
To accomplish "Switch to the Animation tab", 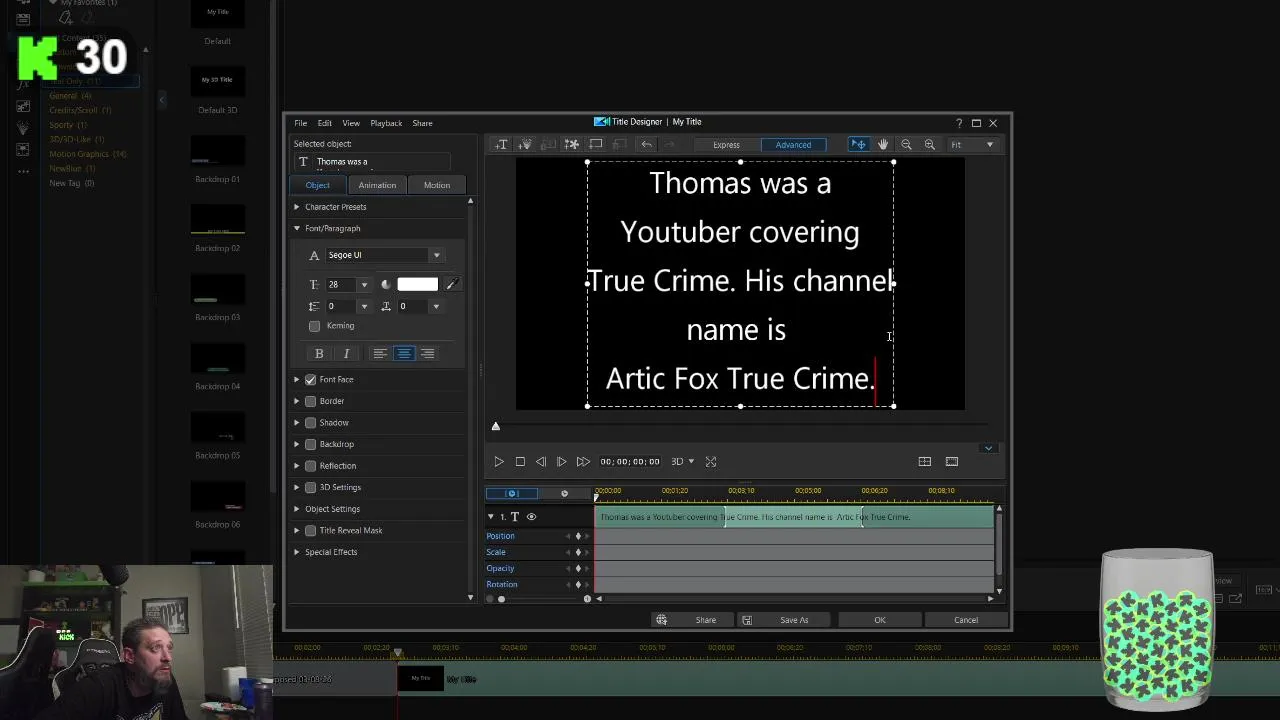I will point(377,185).
